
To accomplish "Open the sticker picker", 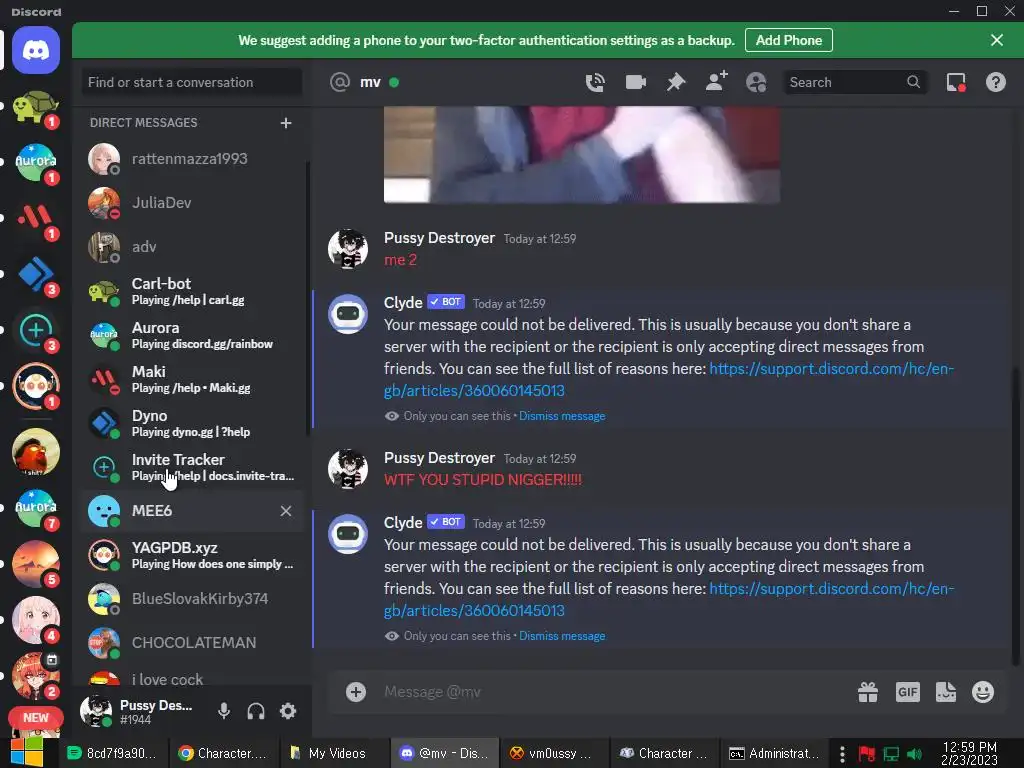I will (946, 692).
